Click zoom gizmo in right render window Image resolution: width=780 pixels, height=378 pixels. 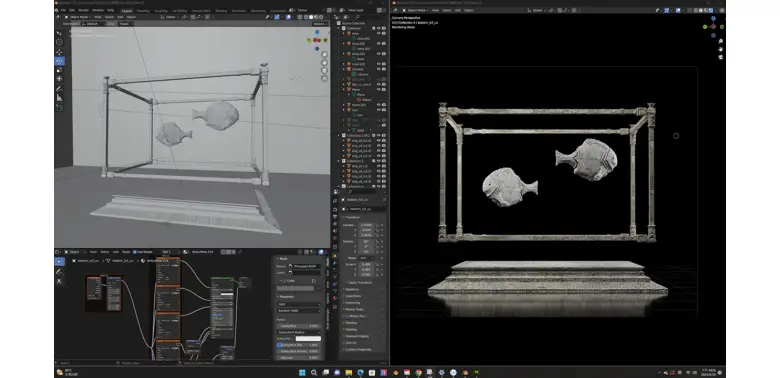(720, 42)
